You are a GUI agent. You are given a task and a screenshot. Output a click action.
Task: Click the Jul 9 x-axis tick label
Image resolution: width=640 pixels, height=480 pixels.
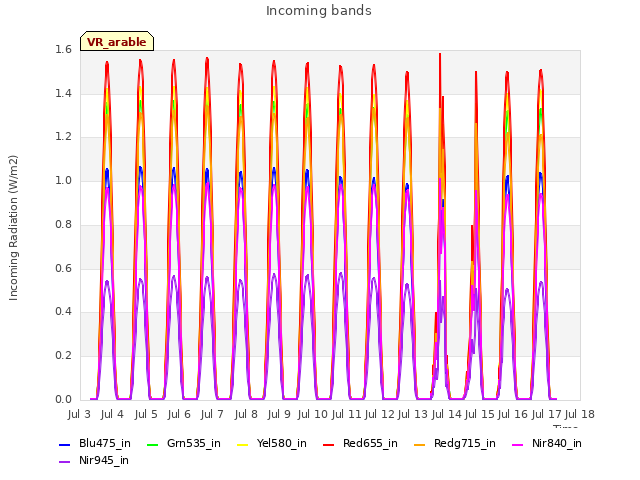point(279,414)
